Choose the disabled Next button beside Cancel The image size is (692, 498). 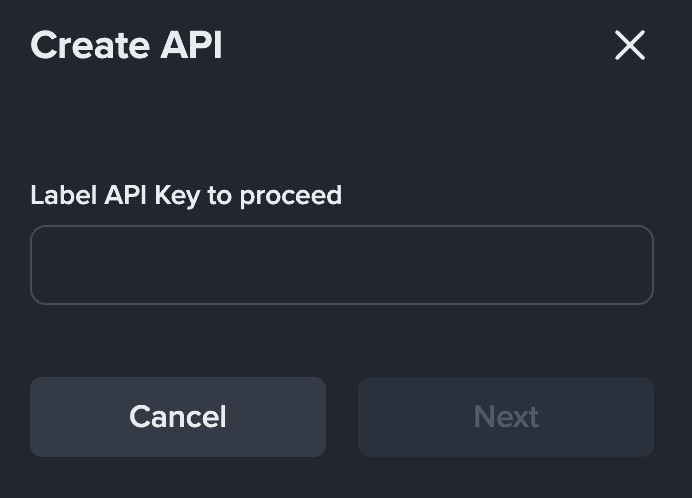tap(506, 417)
